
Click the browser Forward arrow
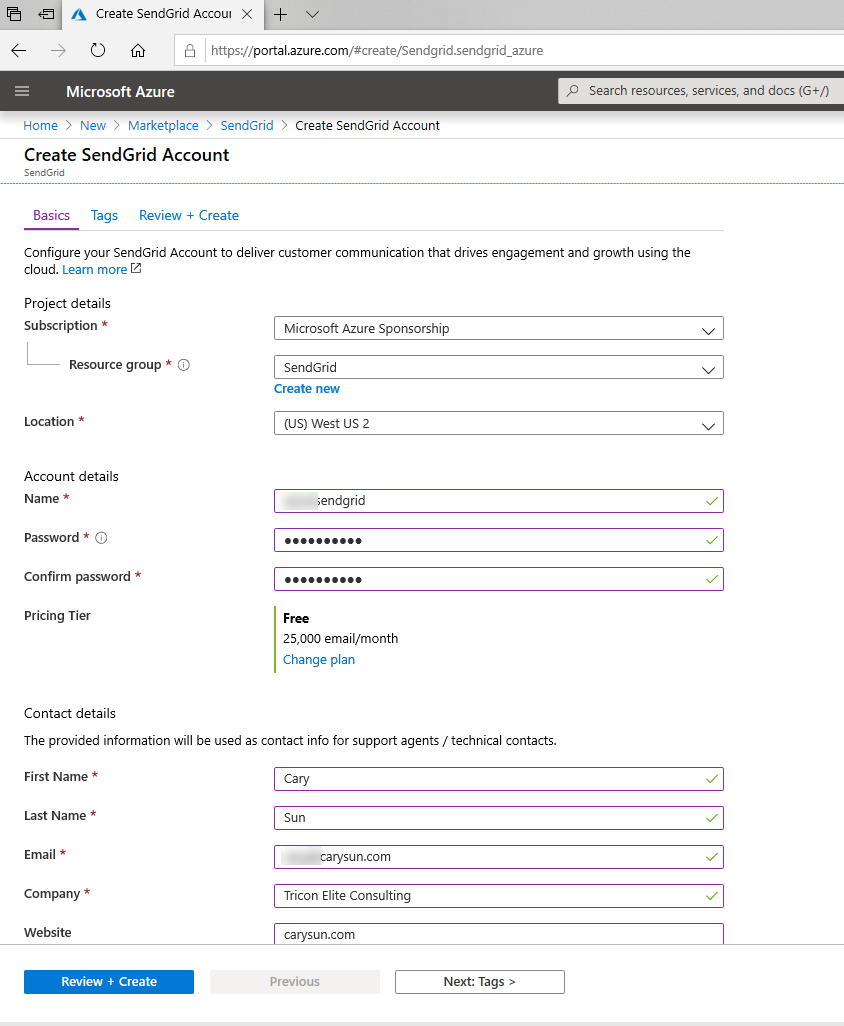(58, 50)
